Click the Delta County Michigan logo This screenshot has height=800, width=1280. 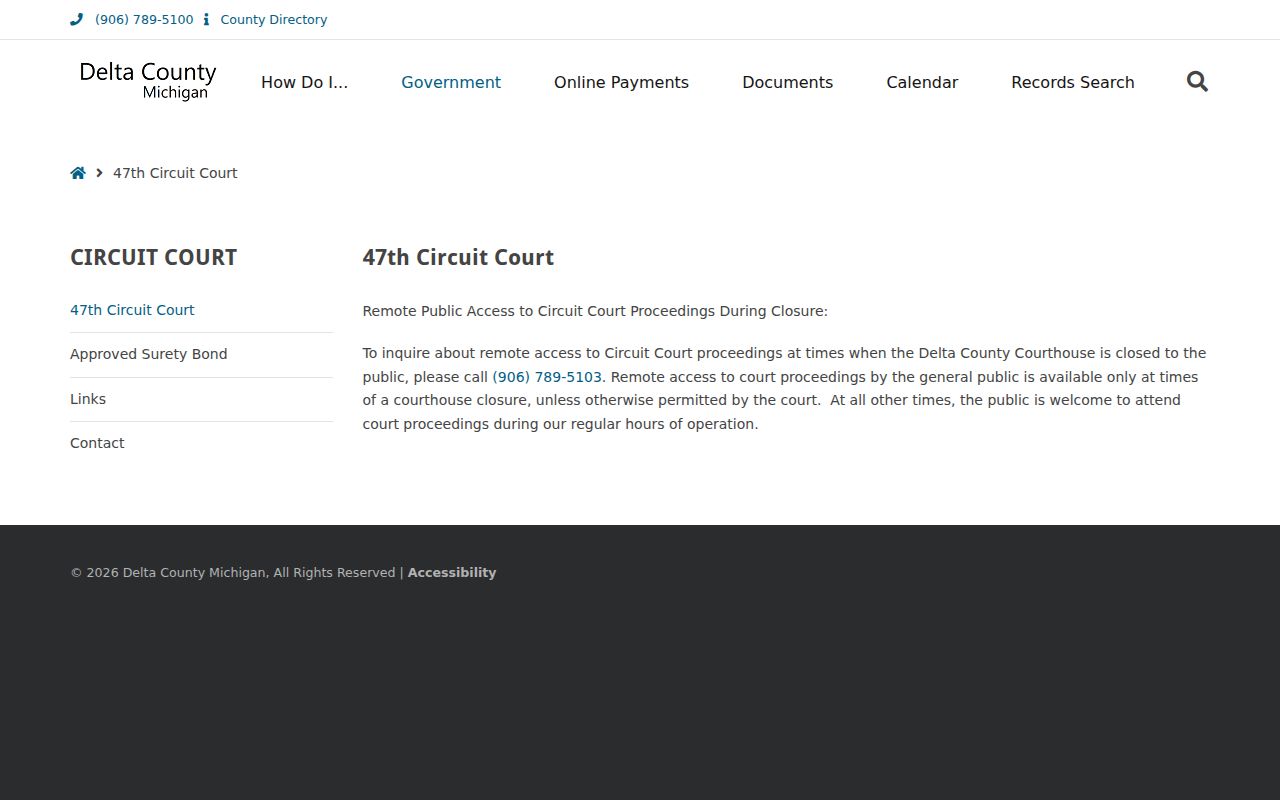(x=148, y=81)
